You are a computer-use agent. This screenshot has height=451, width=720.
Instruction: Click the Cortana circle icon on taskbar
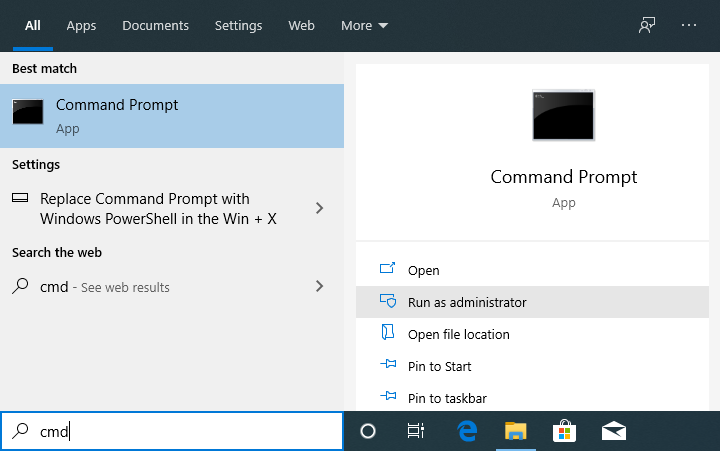pos(367,431)
